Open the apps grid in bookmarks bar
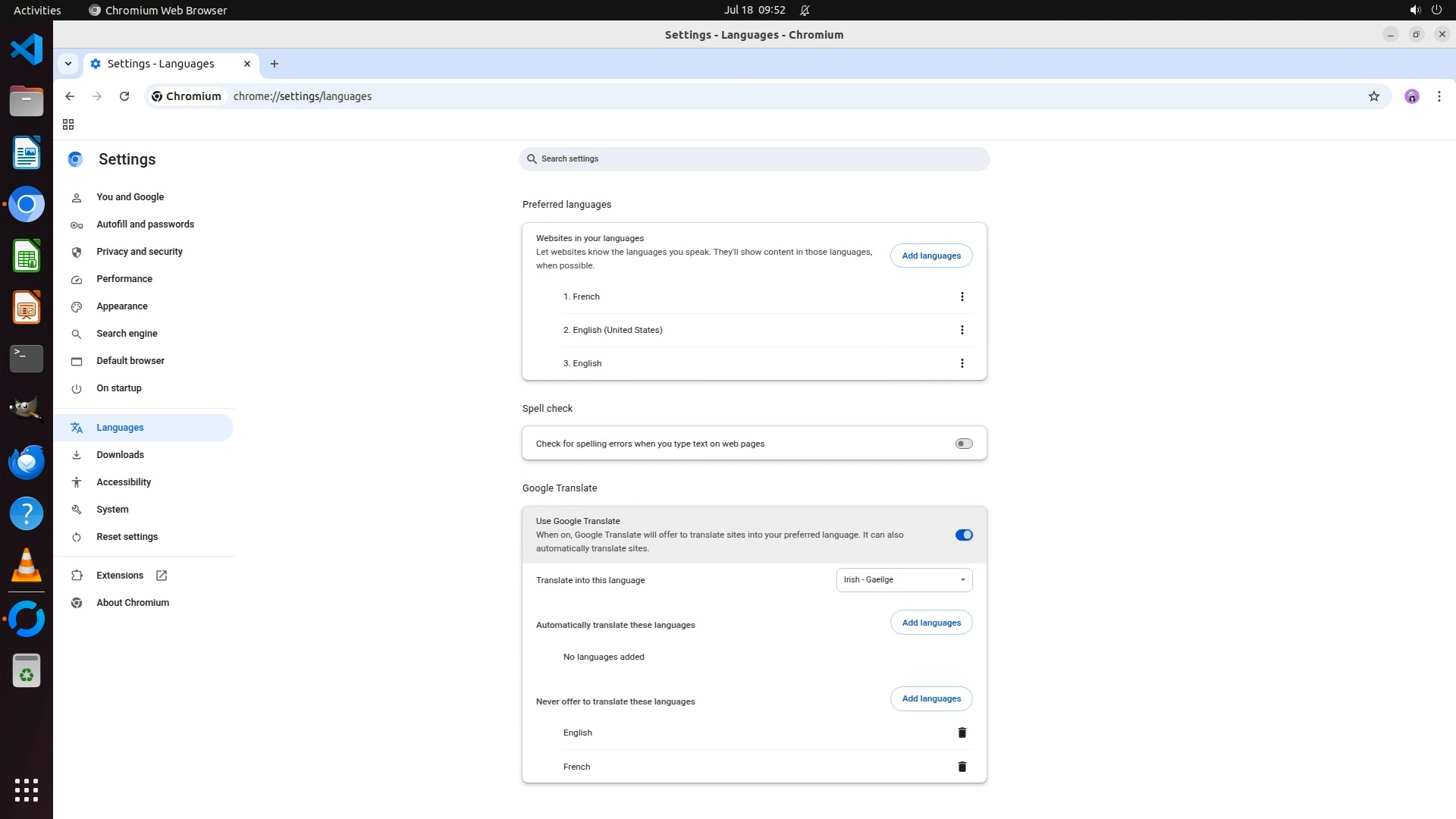Screen dimensions: 1456x819 pos(68,124)
